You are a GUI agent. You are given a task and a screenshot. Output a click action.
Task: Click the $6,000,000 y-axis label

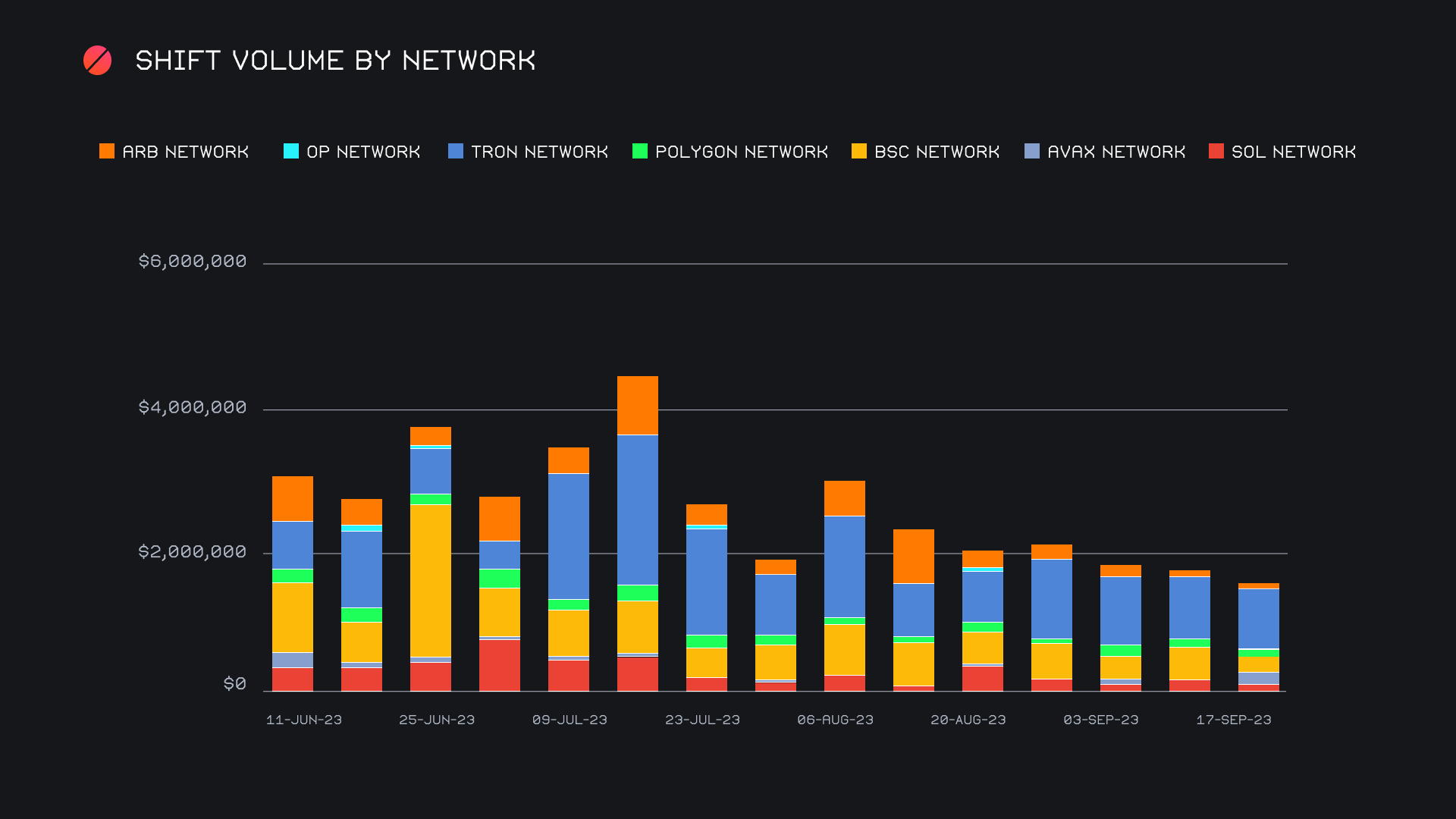coord(193,262)
